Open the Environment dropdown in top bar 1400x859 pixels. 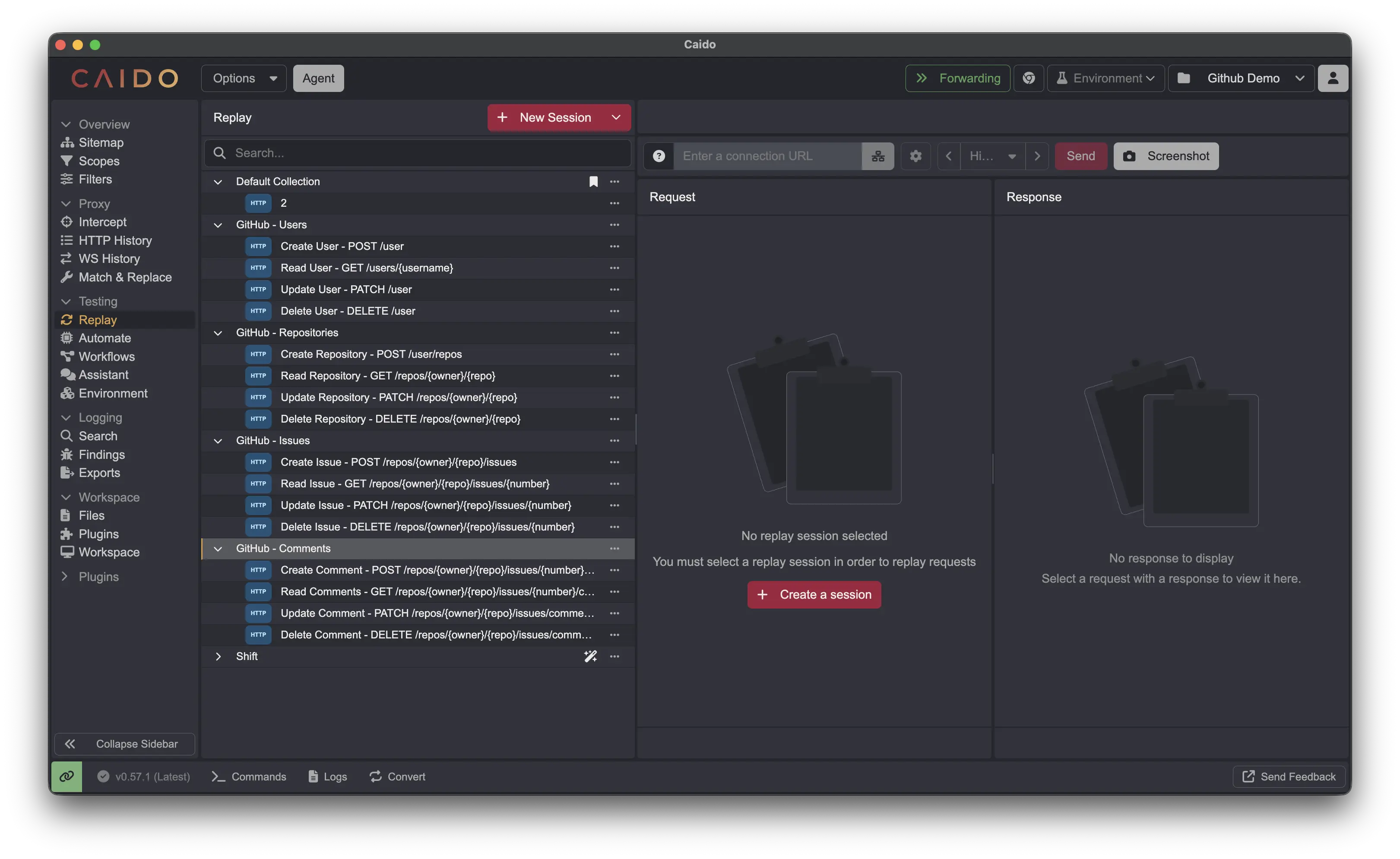click(1105, 79)
